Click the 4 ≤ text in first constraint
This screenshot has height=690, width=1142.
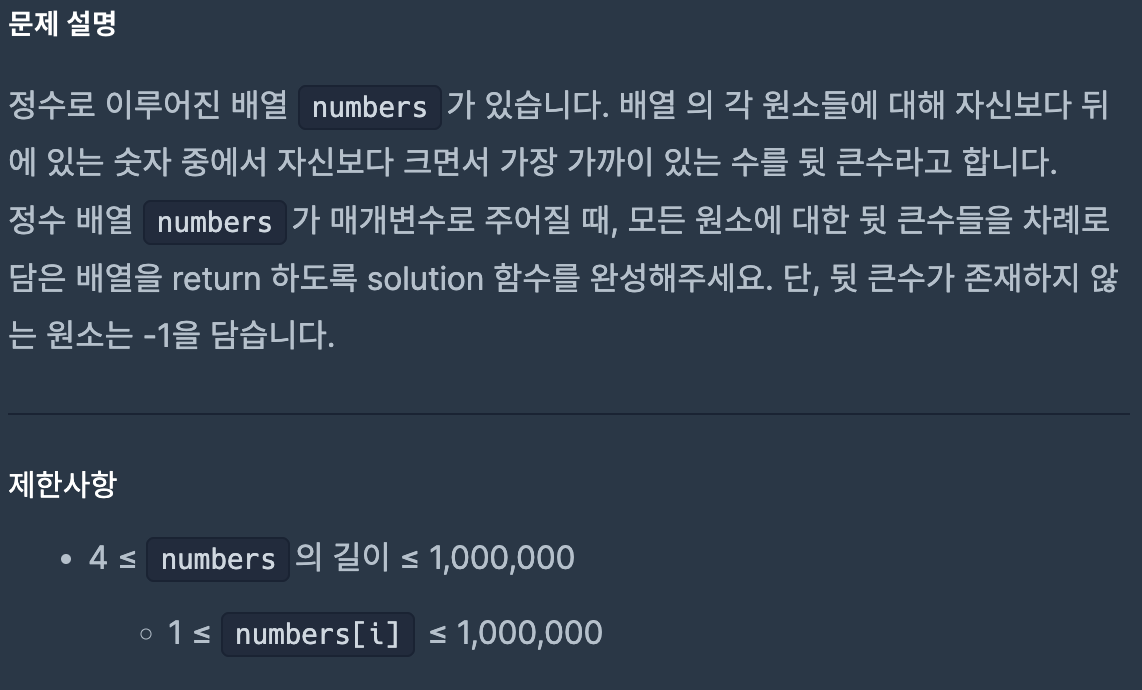(113, 558)
